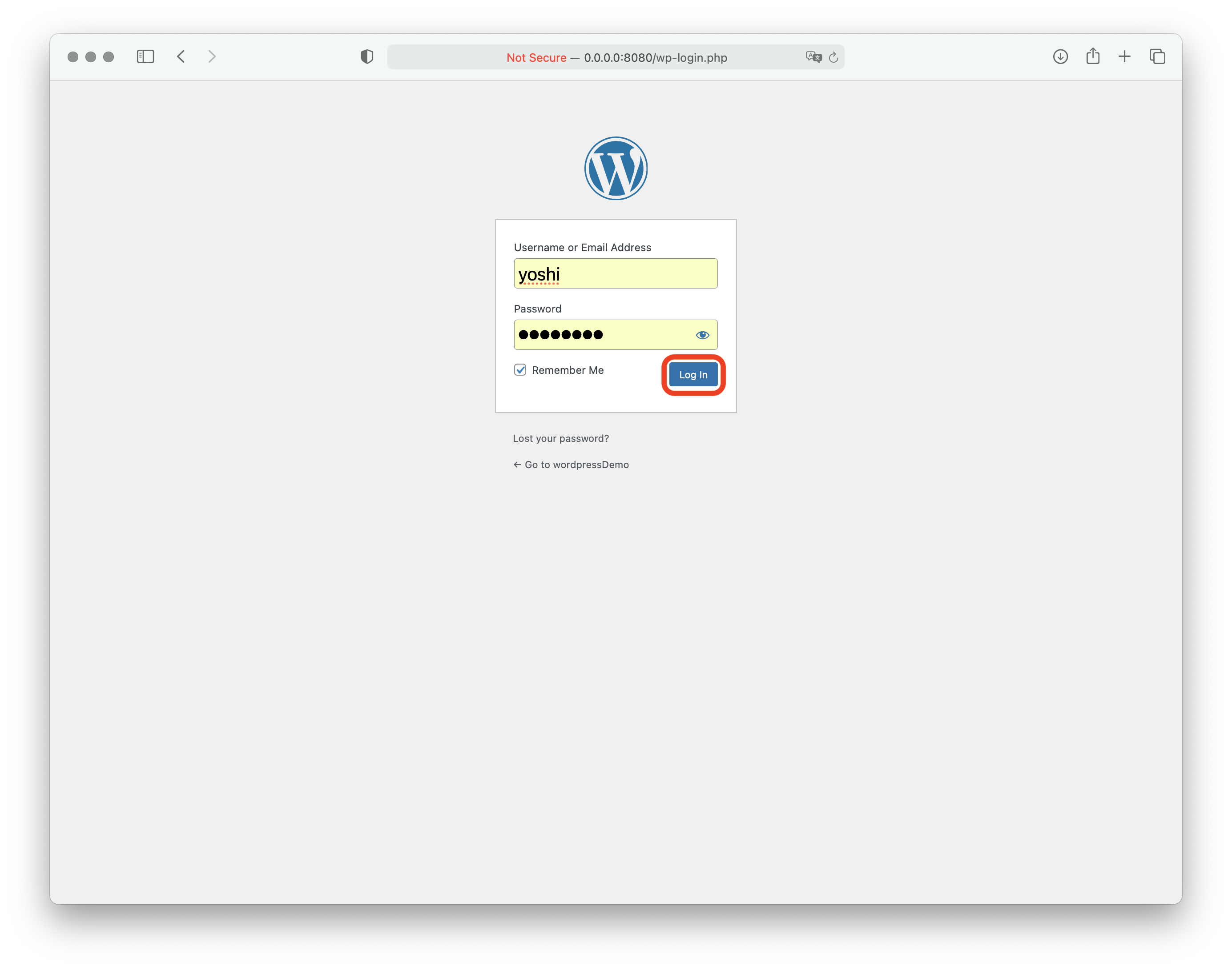Click the Password label above the field

click(x=538, y=309)
